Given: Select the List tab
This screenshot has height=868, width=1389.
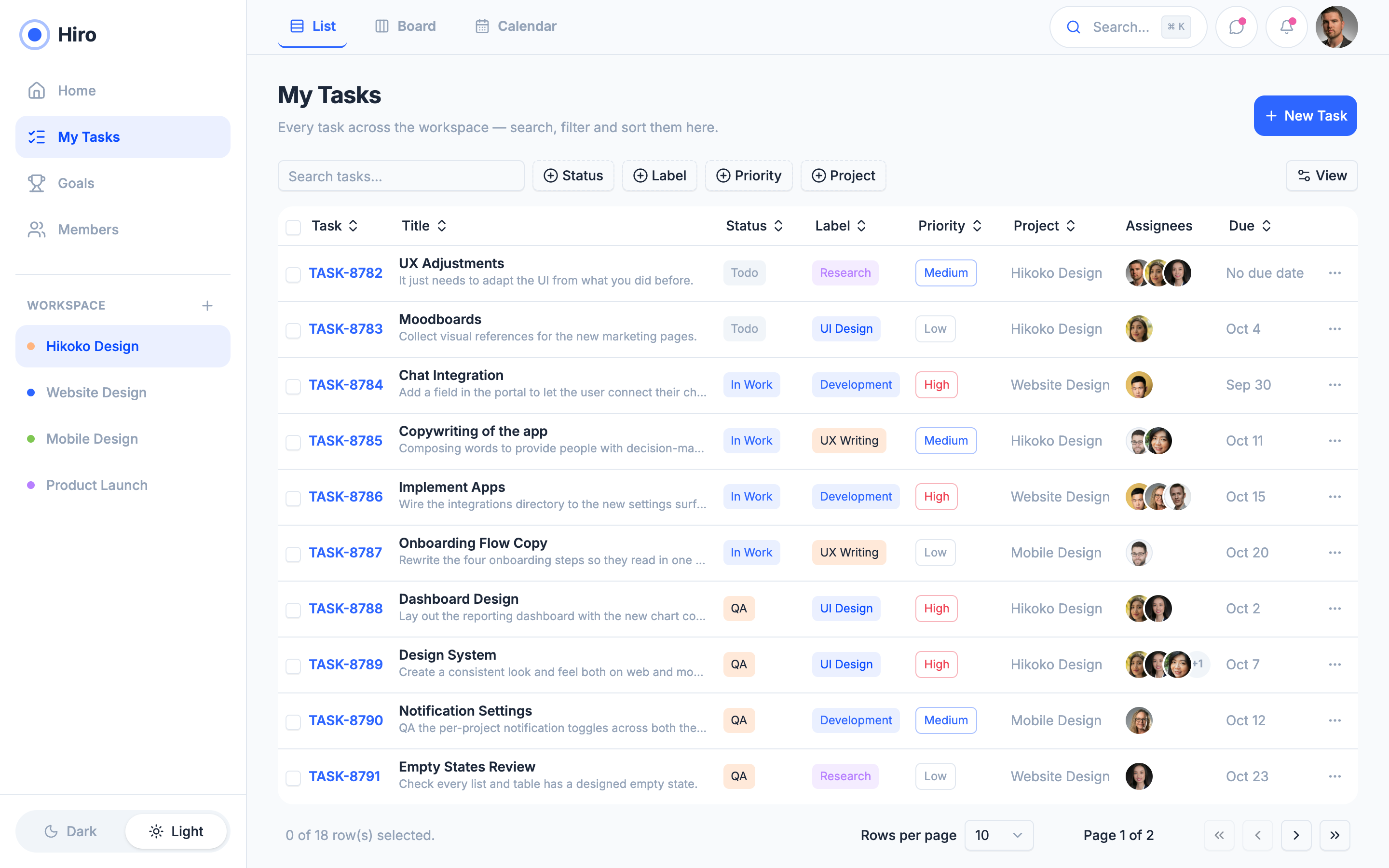Looking at the screenshot, I should point(312,27).
